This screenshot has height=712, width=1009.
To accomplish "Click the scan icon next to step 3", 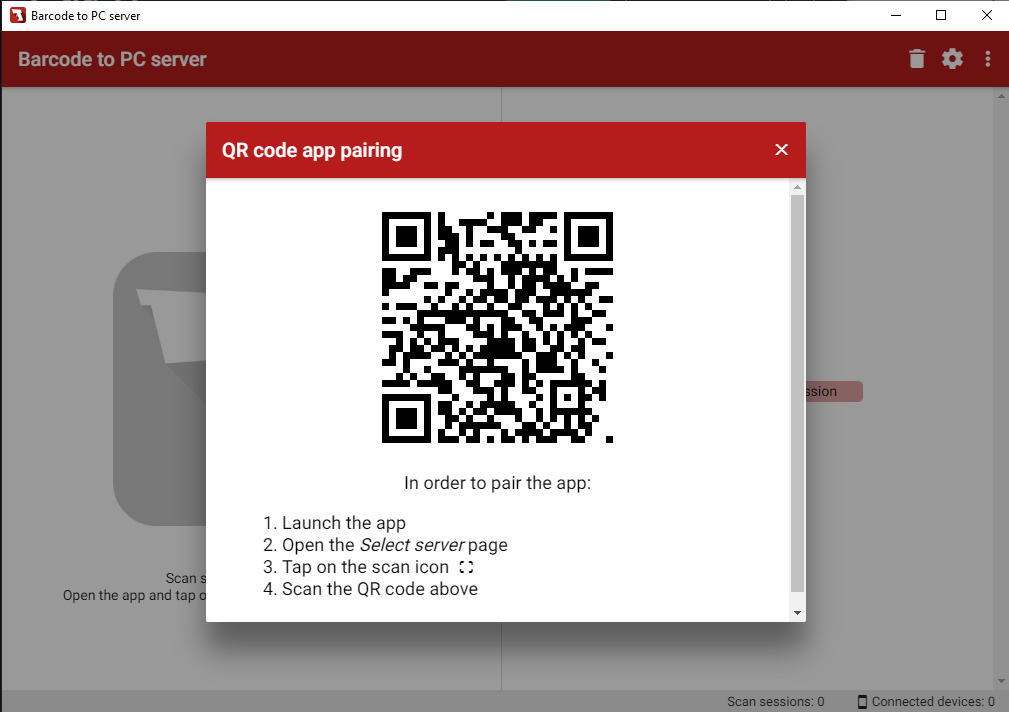I will point(467,567).
